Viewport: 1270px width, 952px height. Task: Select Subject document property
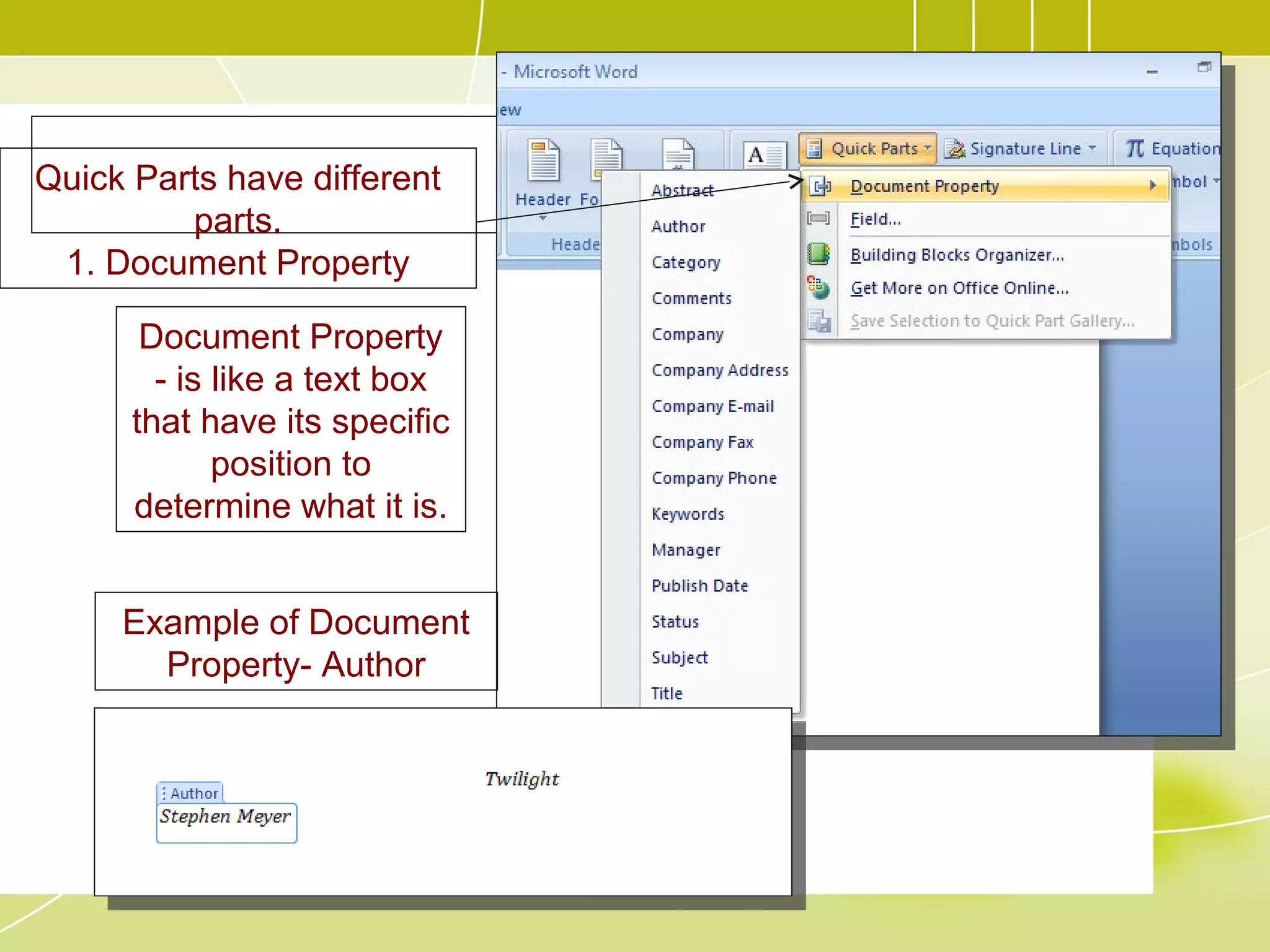[x=680, y=658]
